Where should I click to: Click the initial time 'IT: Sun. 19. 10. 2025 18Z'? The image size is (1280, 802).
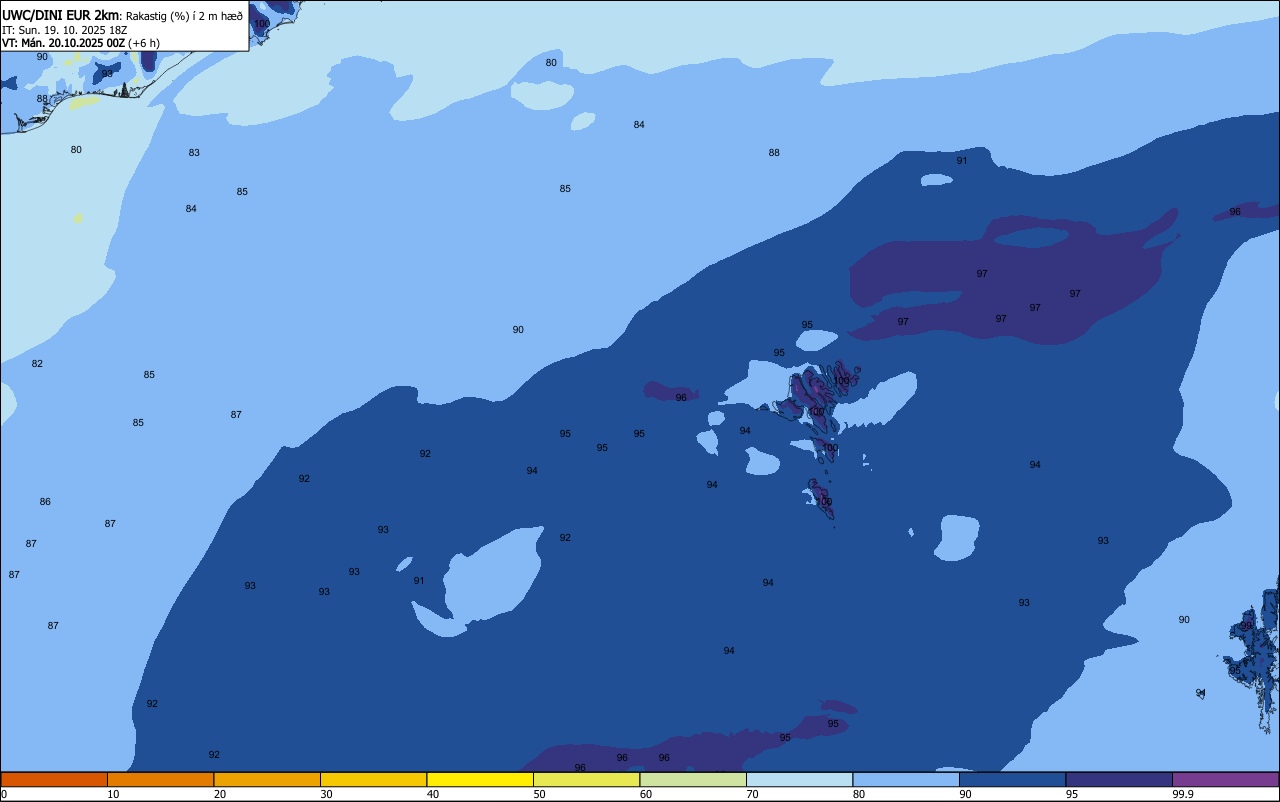coord(65,30)
